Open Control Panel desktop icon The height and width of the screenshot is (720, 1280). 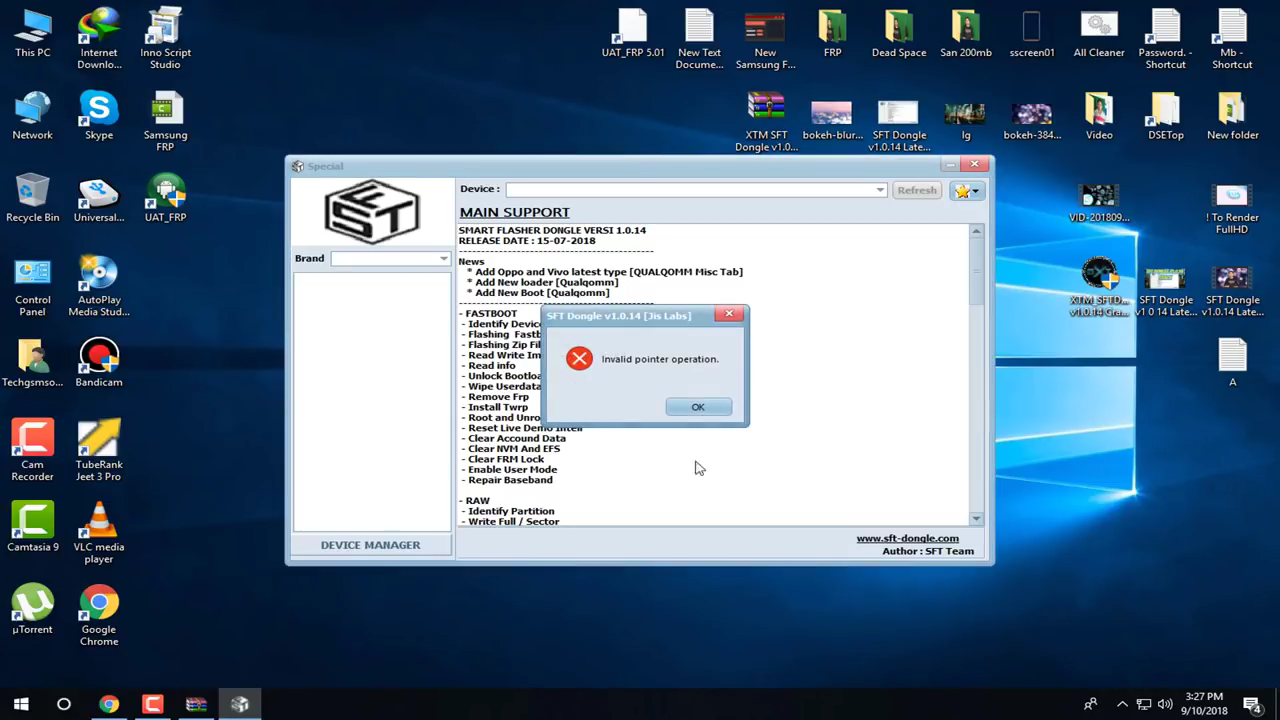[x=33, y=287]
